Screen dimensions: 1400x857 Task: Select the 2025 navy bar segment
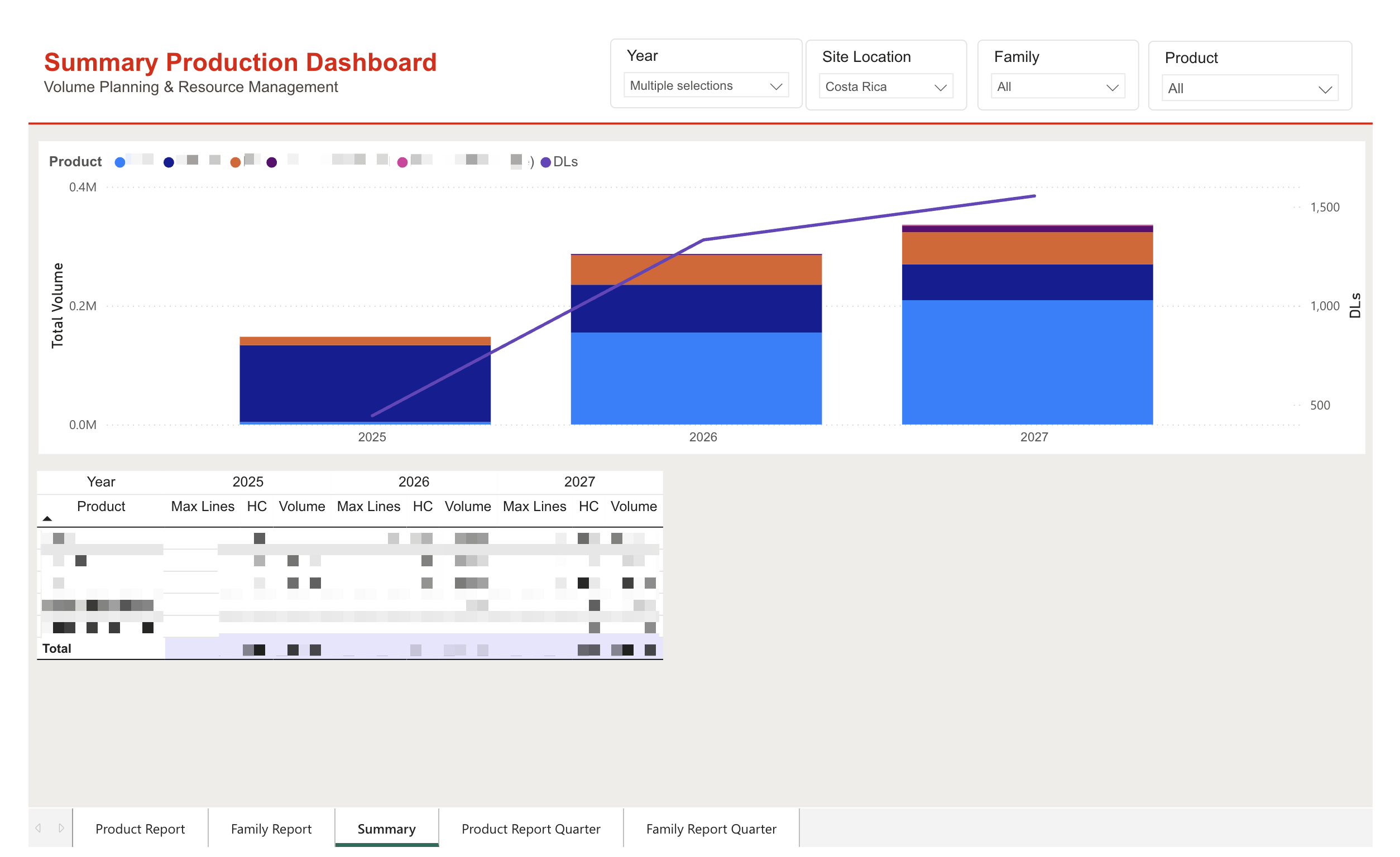tap(365, 383)
